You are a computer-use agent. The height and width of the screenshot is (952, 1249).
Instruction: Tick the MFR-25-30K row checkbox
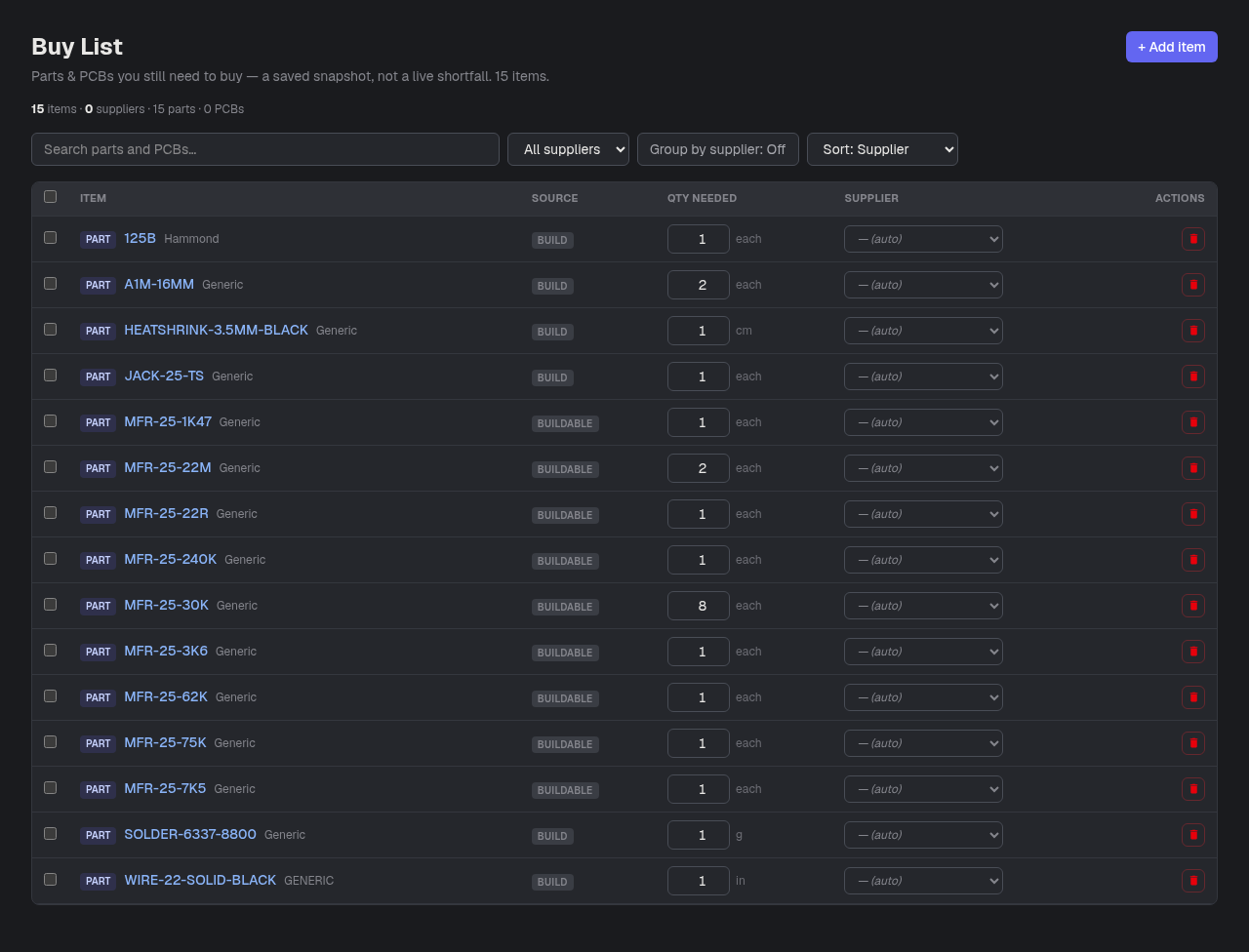pos(51,605)
